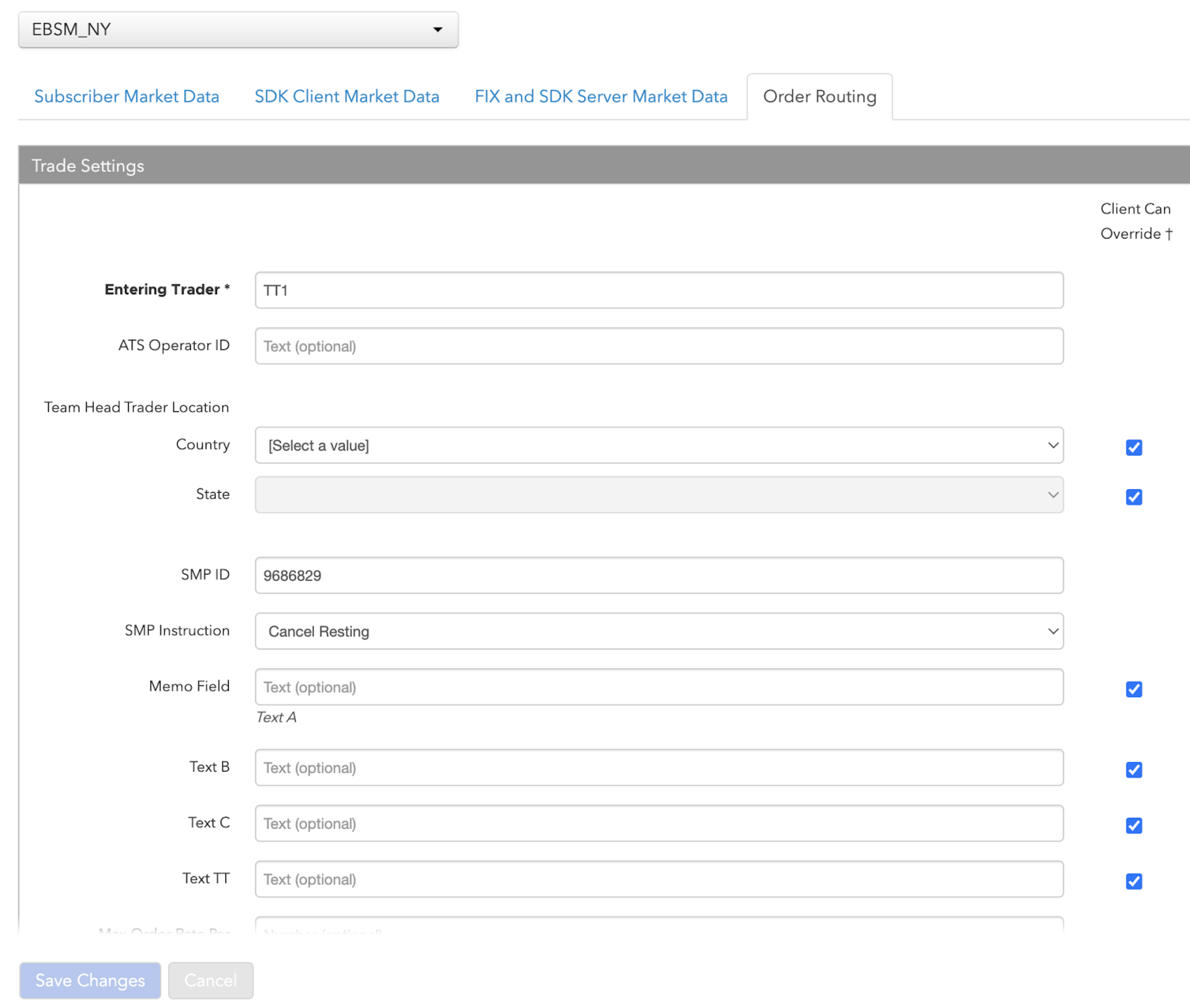The height and width of the screenshot is (1008, 1190).
Task: Open the EBSM_NY account dropdown
Action: coord(238,30)
